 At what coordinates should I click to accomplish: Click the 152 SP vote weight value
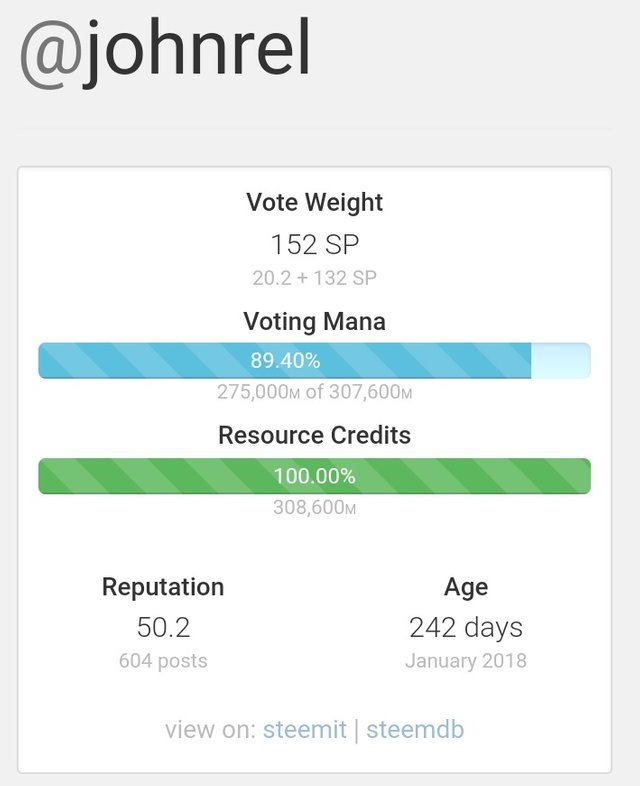click(x=314, y=244)
